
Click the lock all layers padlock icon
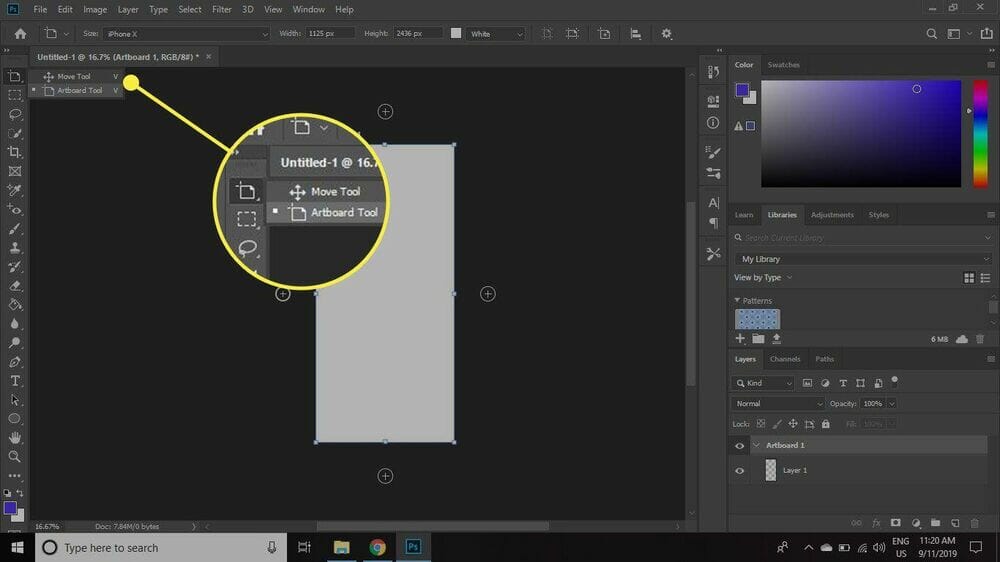click(x=826, y=424)
